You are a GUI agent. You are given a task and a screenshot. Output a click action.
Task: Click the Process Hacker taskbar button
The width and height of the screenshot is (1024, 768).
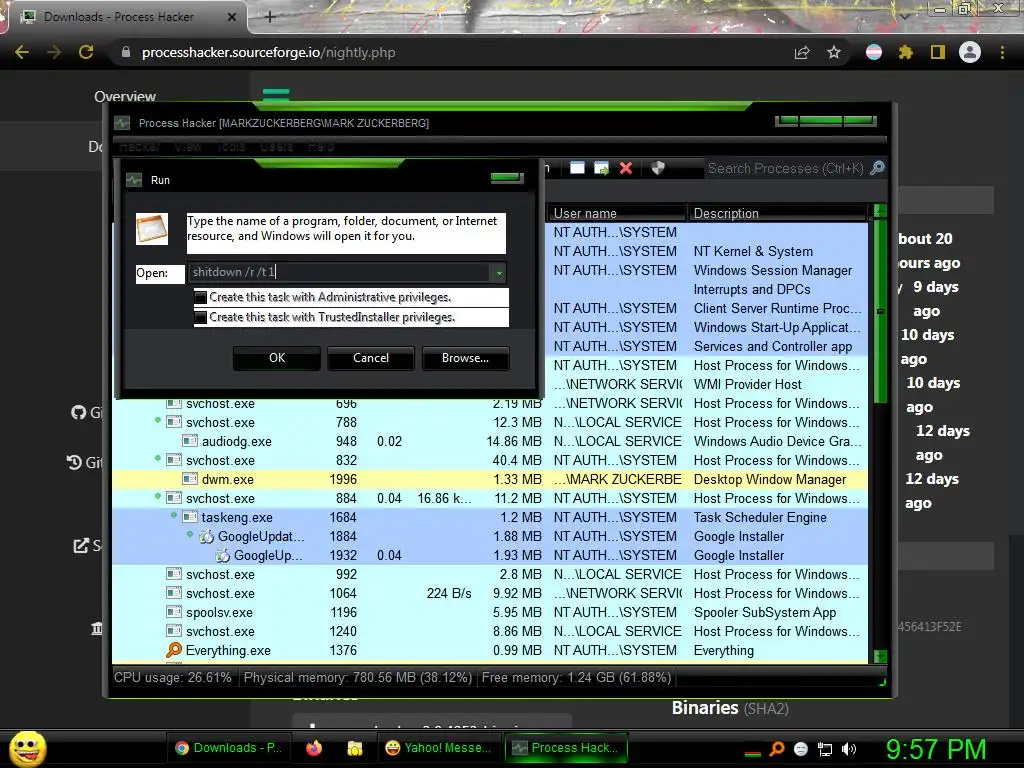coord(567,748)
